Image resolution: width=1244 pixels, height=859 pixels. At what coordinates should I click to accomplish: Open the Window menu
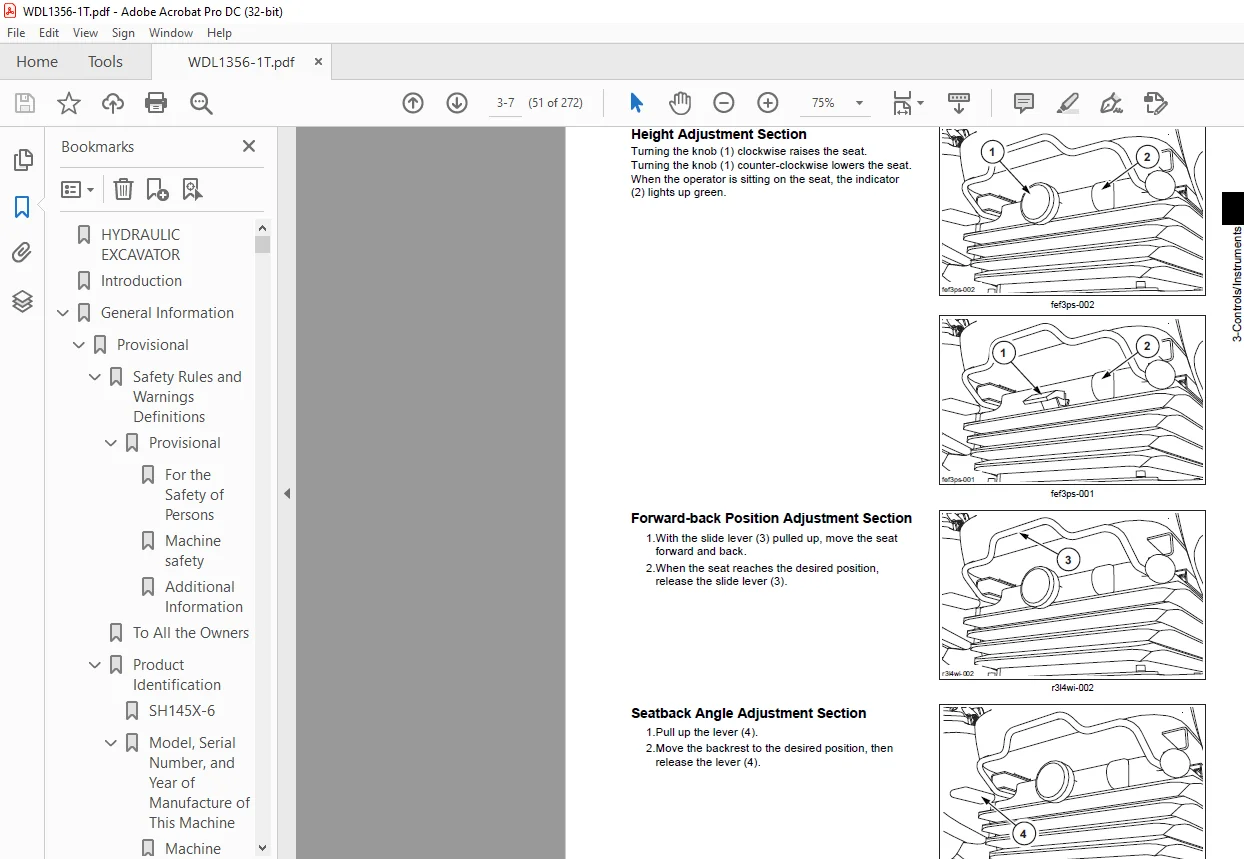pos(171,33)
